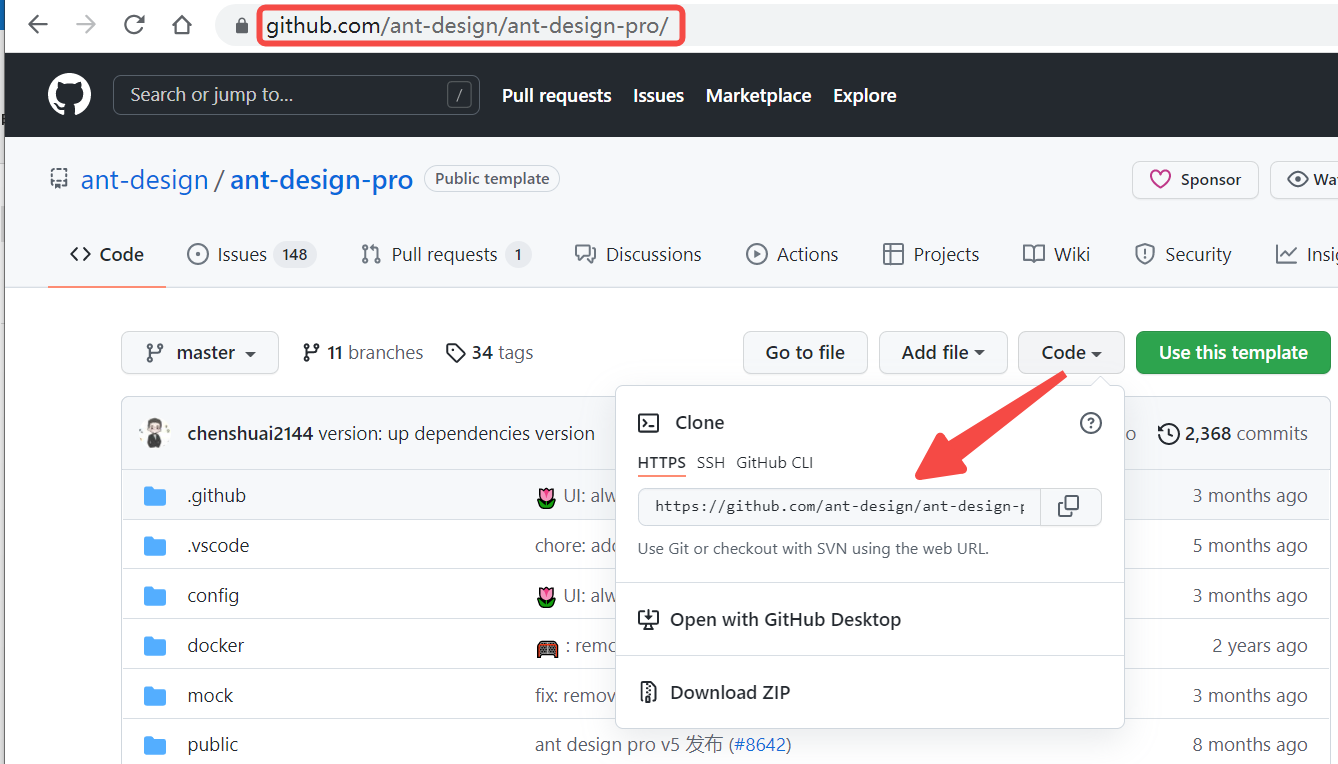Open the ant-design owner link

pos(145,180)
